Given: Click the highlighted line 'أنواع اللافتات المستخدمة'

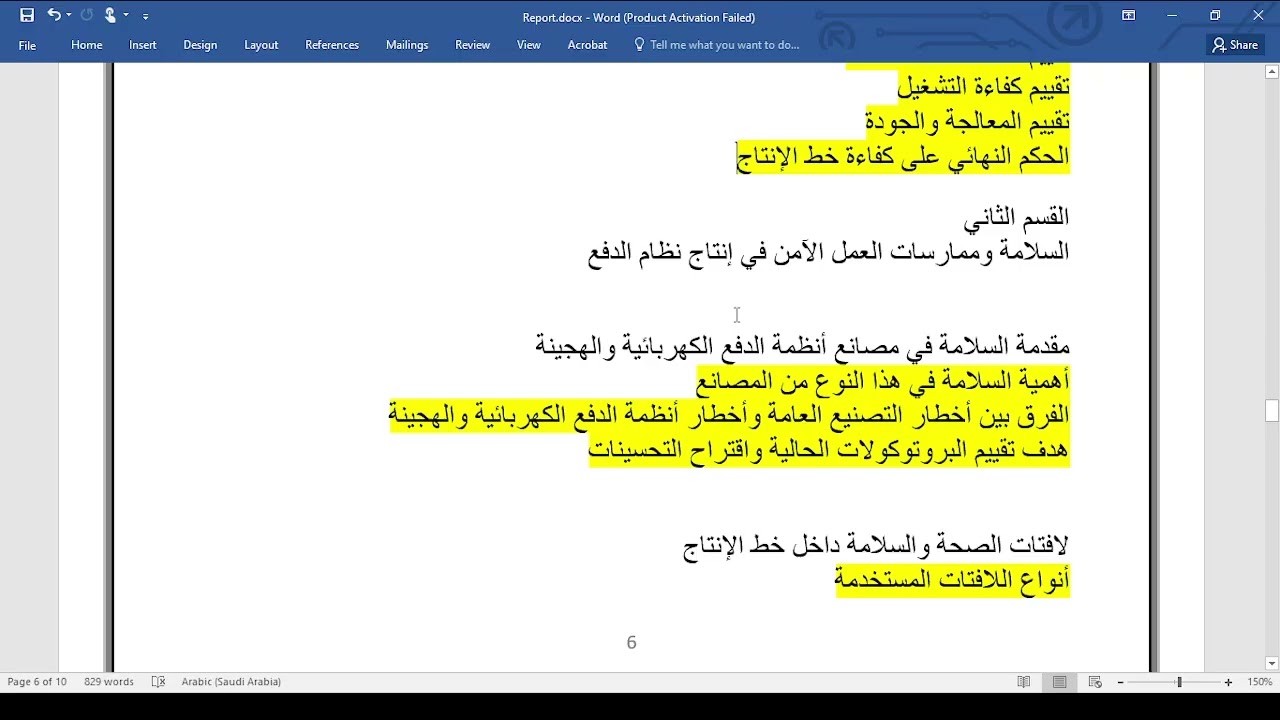Looking at the screenshot, I should click(x=952, y=580).
